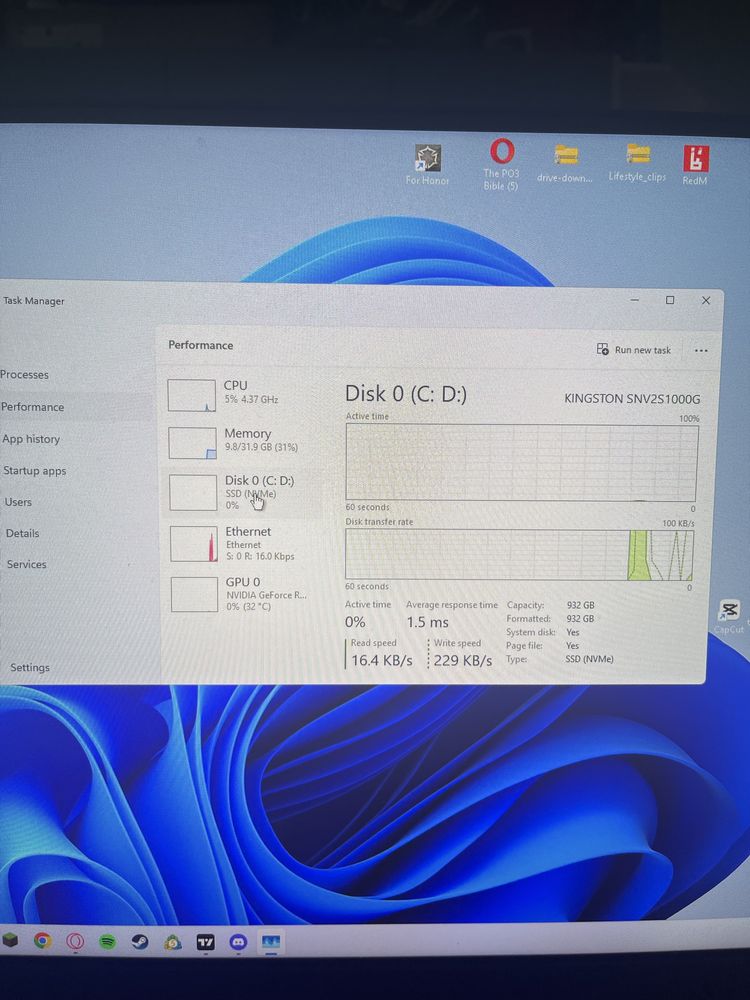
Task: Switch to Opera GX in the taskbar
Action: pos(75,941)
